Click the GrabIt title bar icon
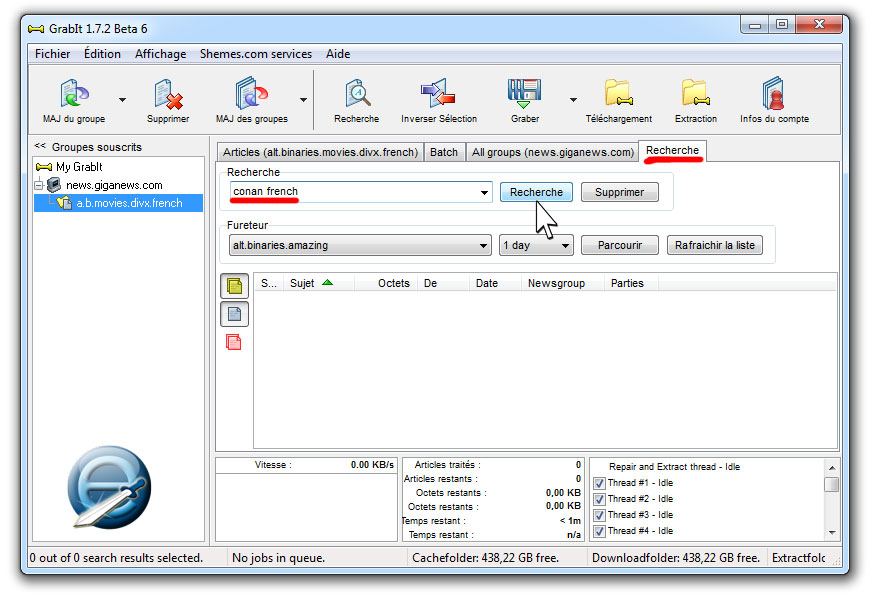 coord(36,29)
